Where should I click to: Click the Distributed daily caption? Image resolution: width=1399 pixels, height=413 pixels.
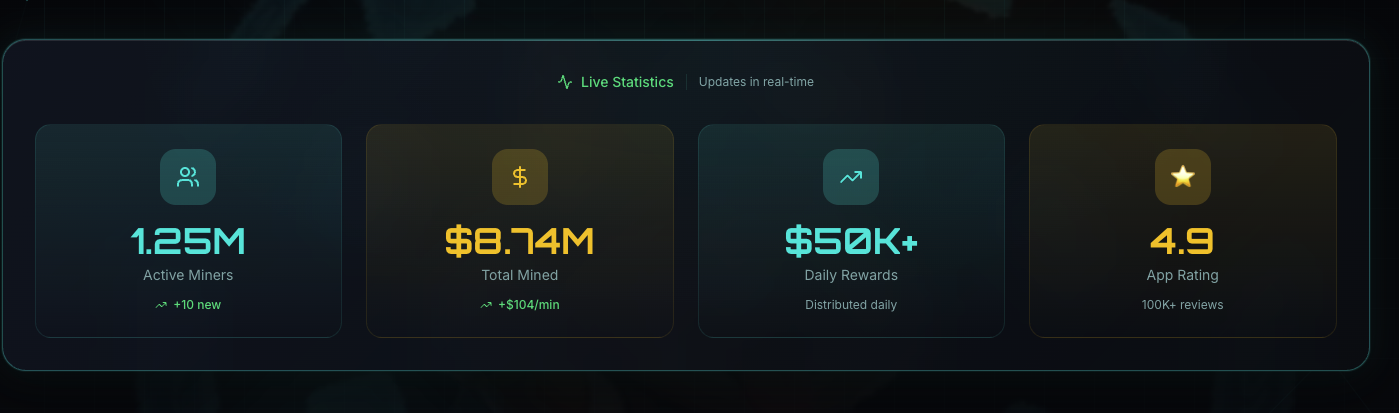851,305
